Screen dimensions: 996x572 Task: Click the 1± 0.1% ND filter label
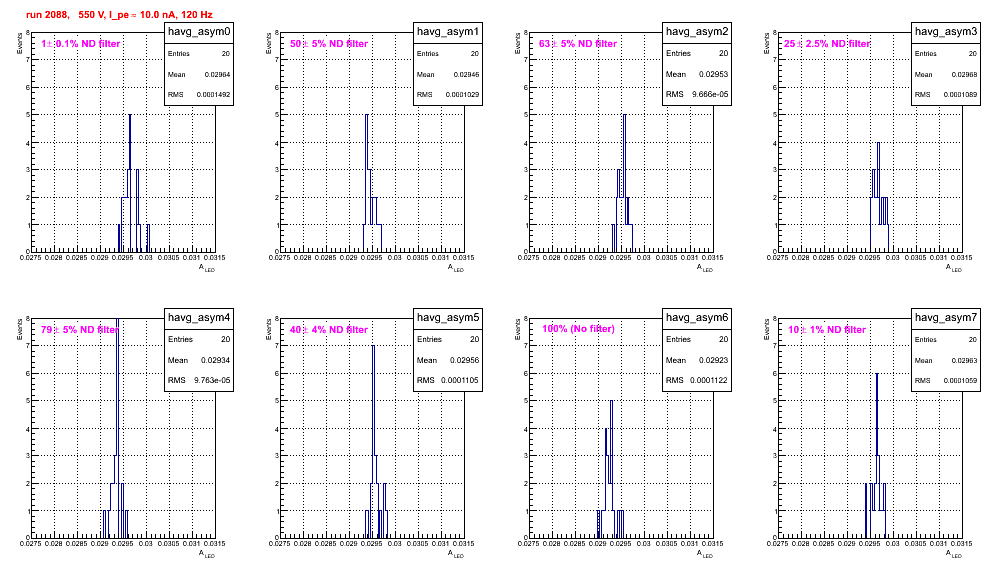(81, 44)
